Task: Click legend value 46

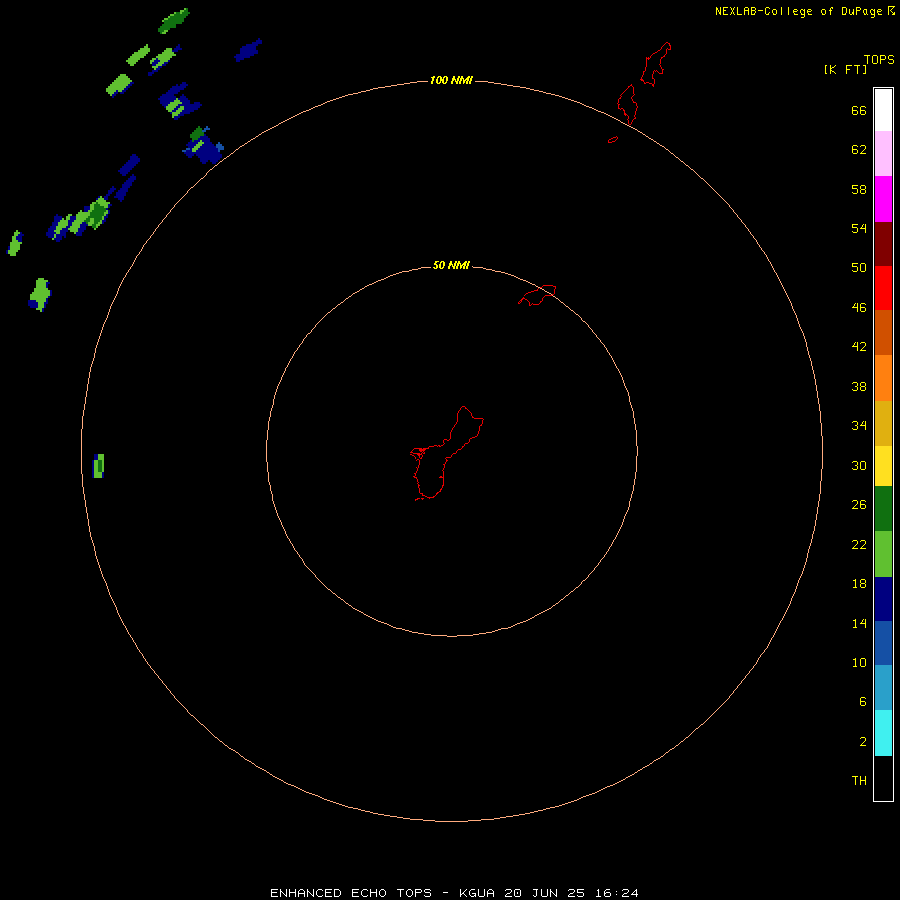Action: pos(859,308)
